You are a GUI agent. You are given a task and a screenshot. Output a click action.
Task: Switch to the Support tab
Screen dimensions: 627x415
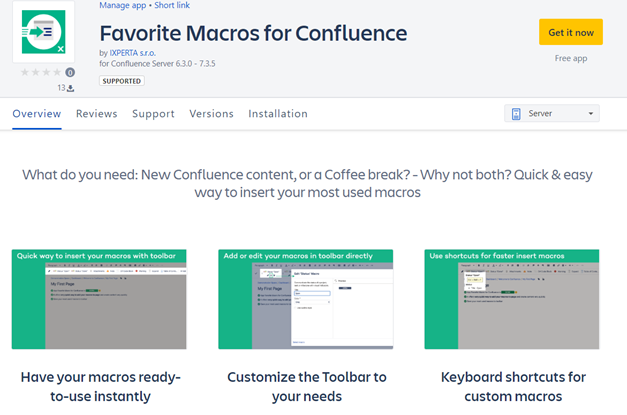(154, 114)
